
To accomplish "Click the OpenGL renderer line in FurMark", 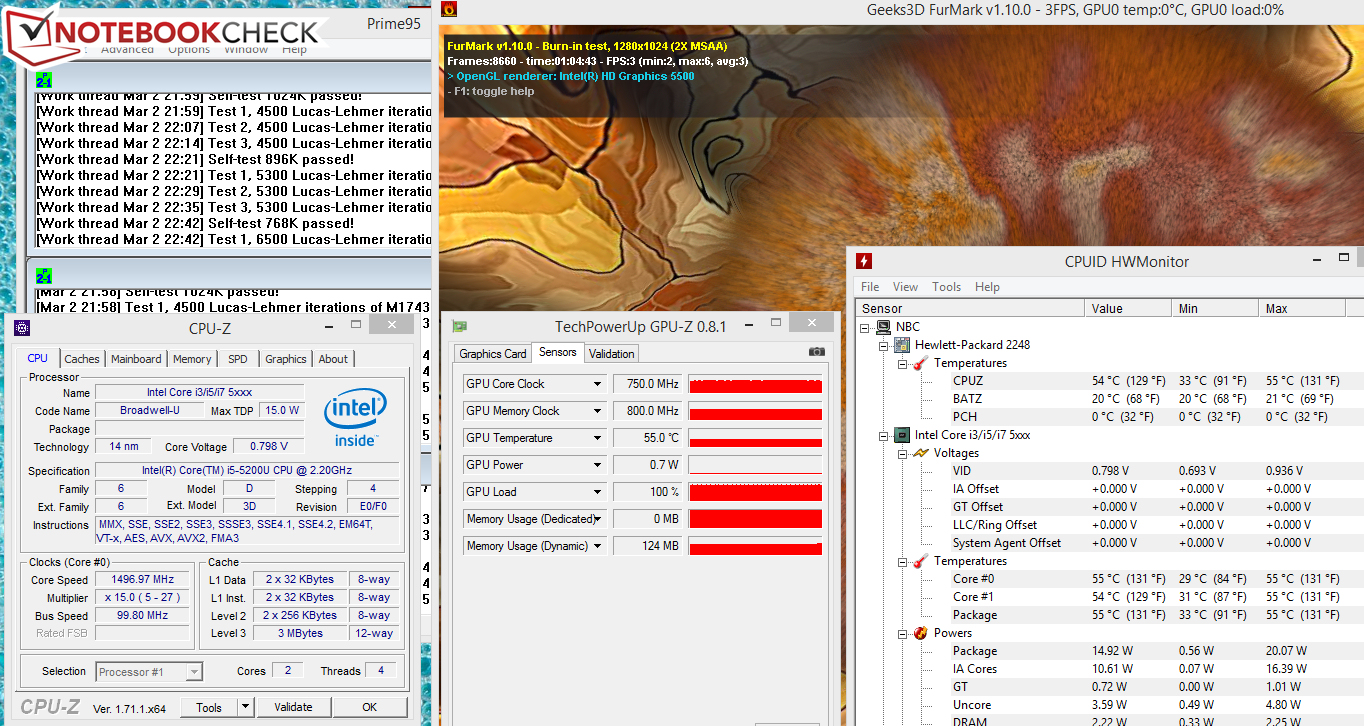I will 570,76.
